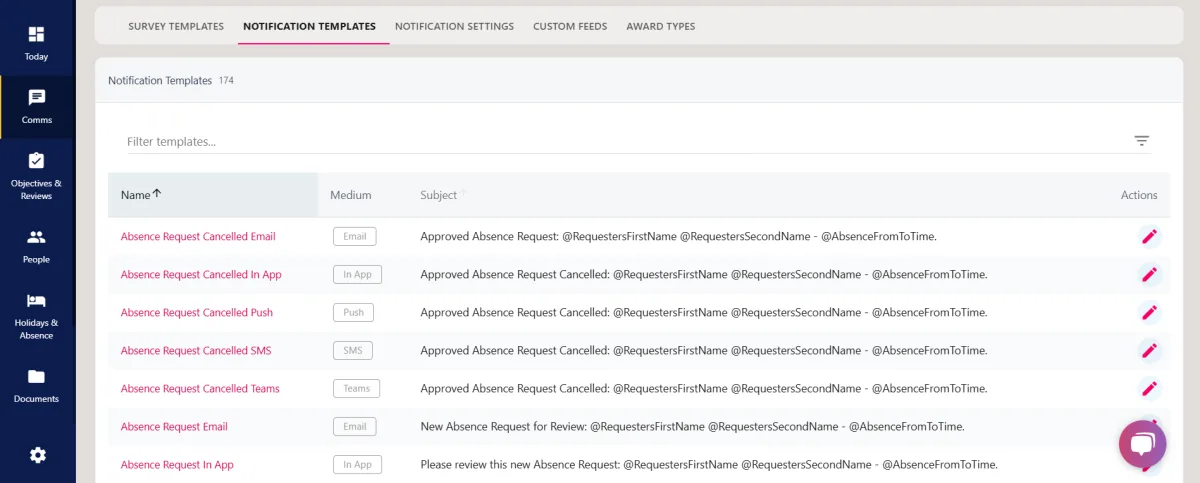Click the Medium column header
The image size is (1200, 483).
coord(350,195)
